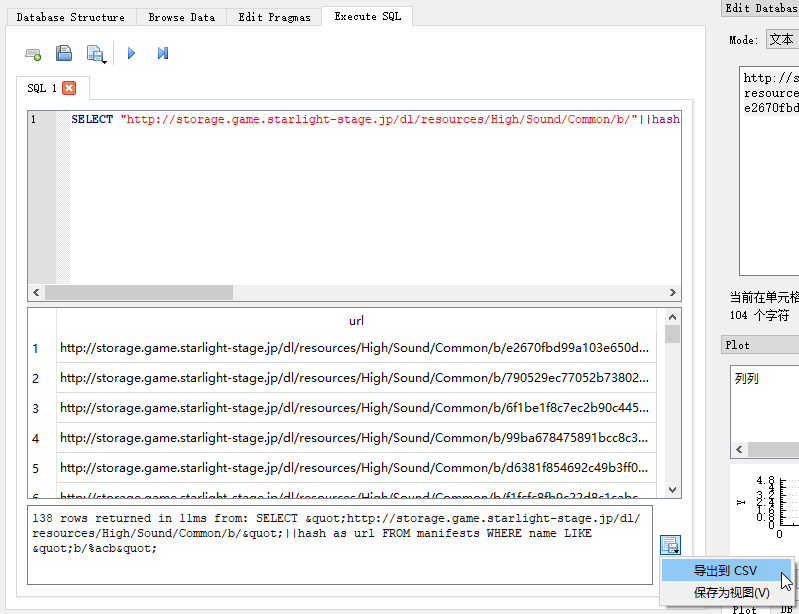Screen dimensions: 799x614
Task: Run the current line with the step icon
Action: click(163, 53)
